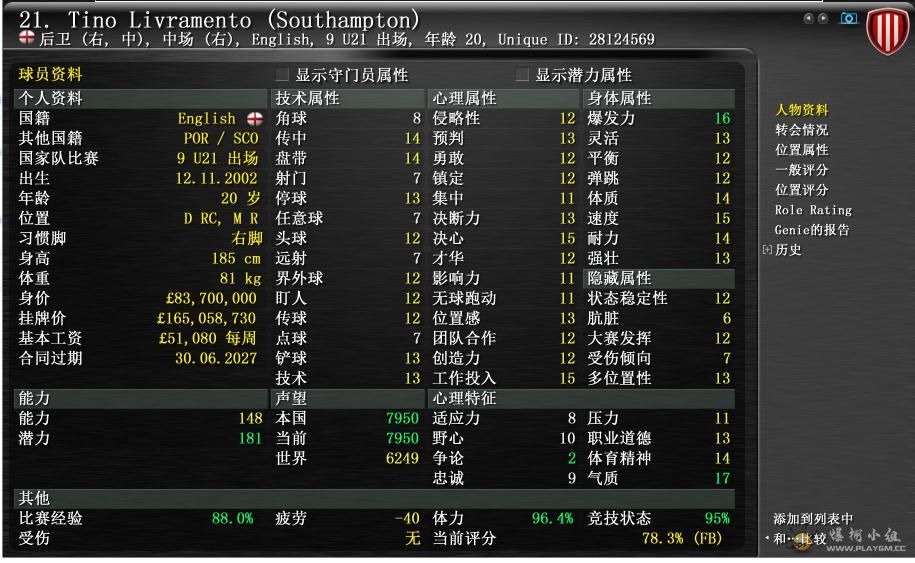
Task: Click the wage value £51,080 每周
Action: pyautogui.click(x=208, y=338)
